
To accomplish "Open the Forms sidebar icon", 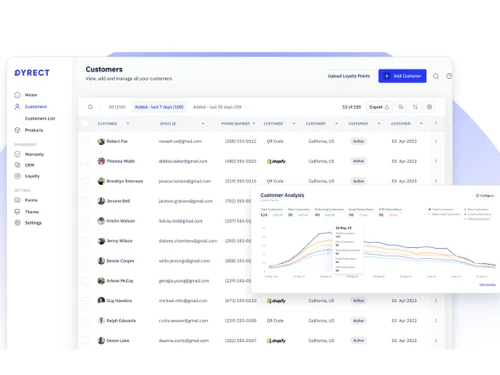I will [x=17, y=200].
